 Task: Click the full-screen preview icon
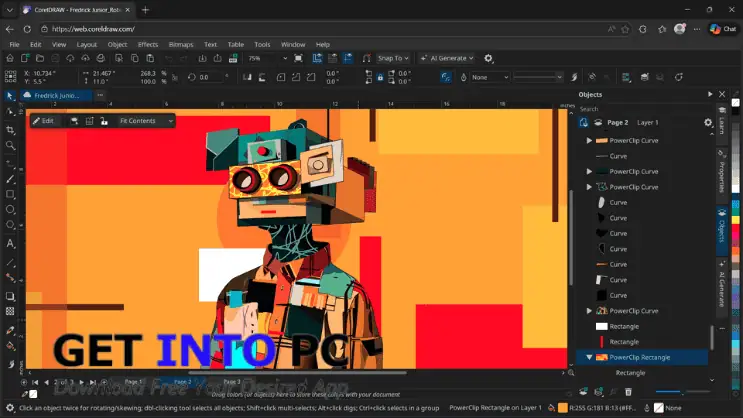298,58
